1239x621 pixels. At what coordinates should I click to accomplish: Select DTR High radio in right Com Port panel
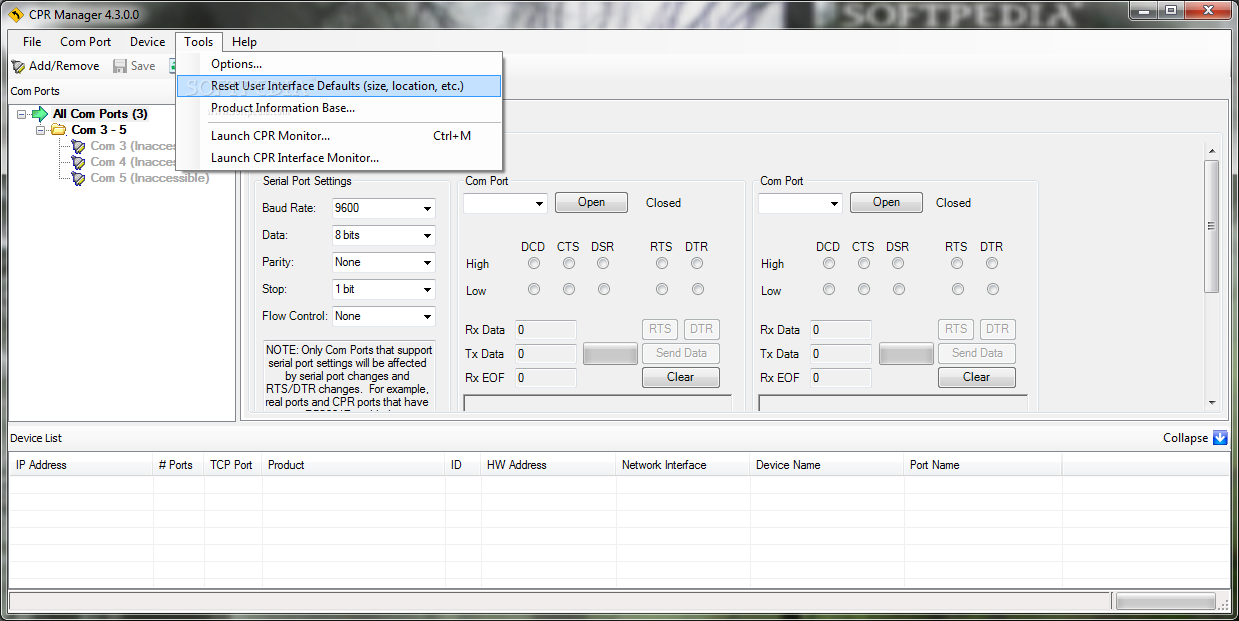tap(992, 264)
